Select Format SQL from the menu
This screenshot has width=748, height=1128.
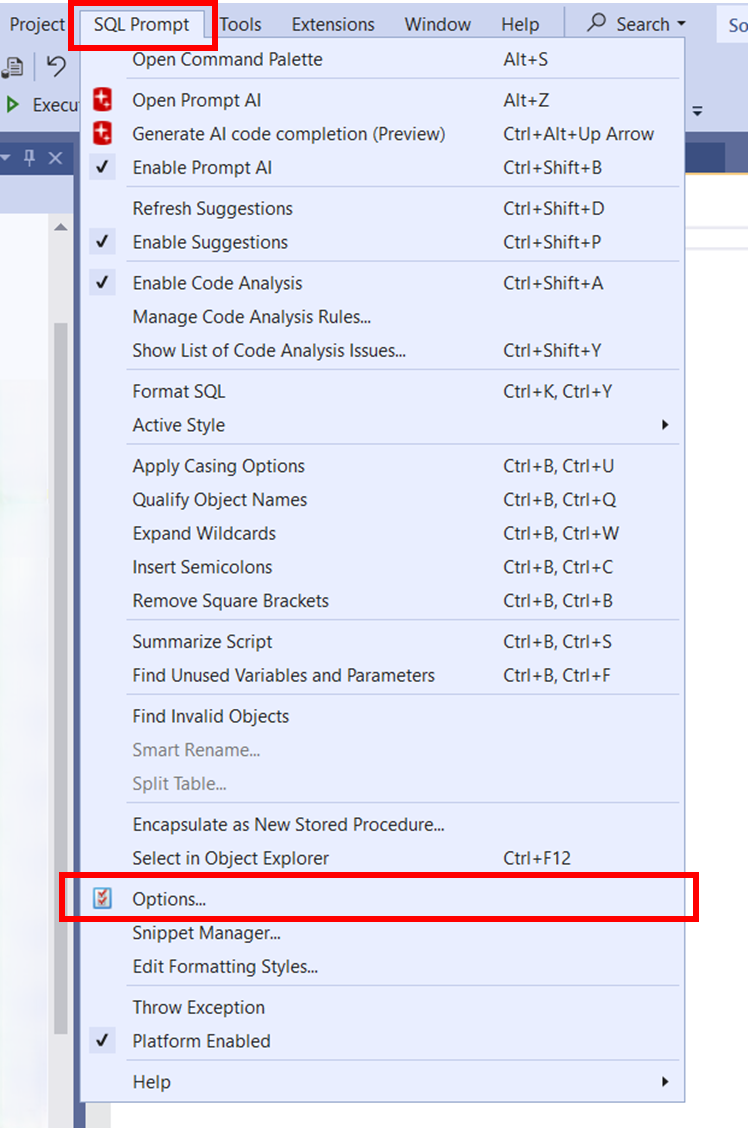(179, 391)
